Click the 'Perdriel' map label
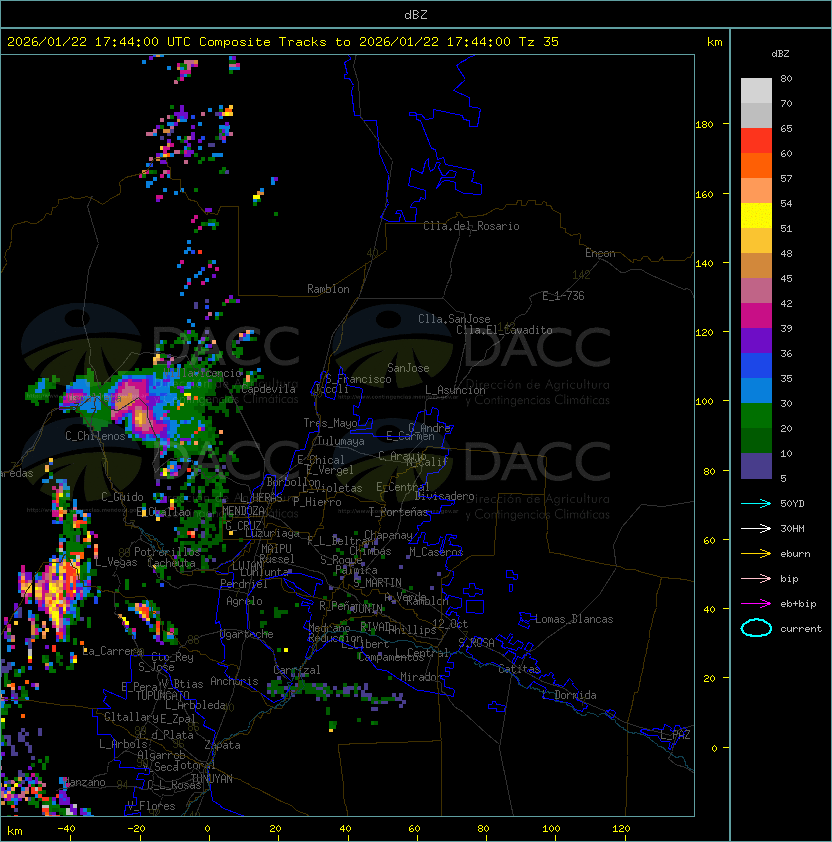The width and height of the screenshot is (832, 842). click(x=243, y=584)
